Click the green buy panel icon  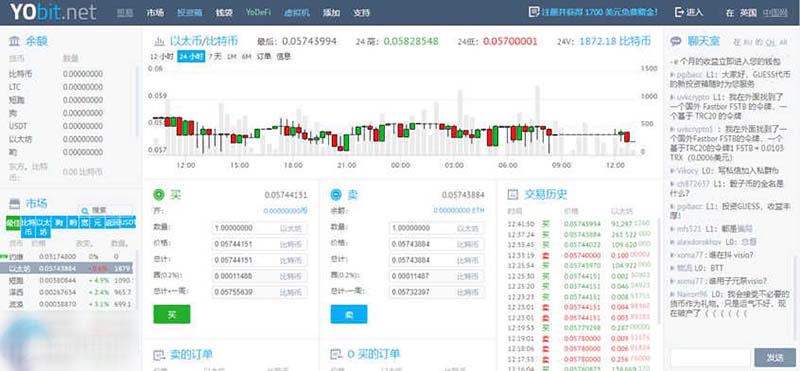[159, 194]
